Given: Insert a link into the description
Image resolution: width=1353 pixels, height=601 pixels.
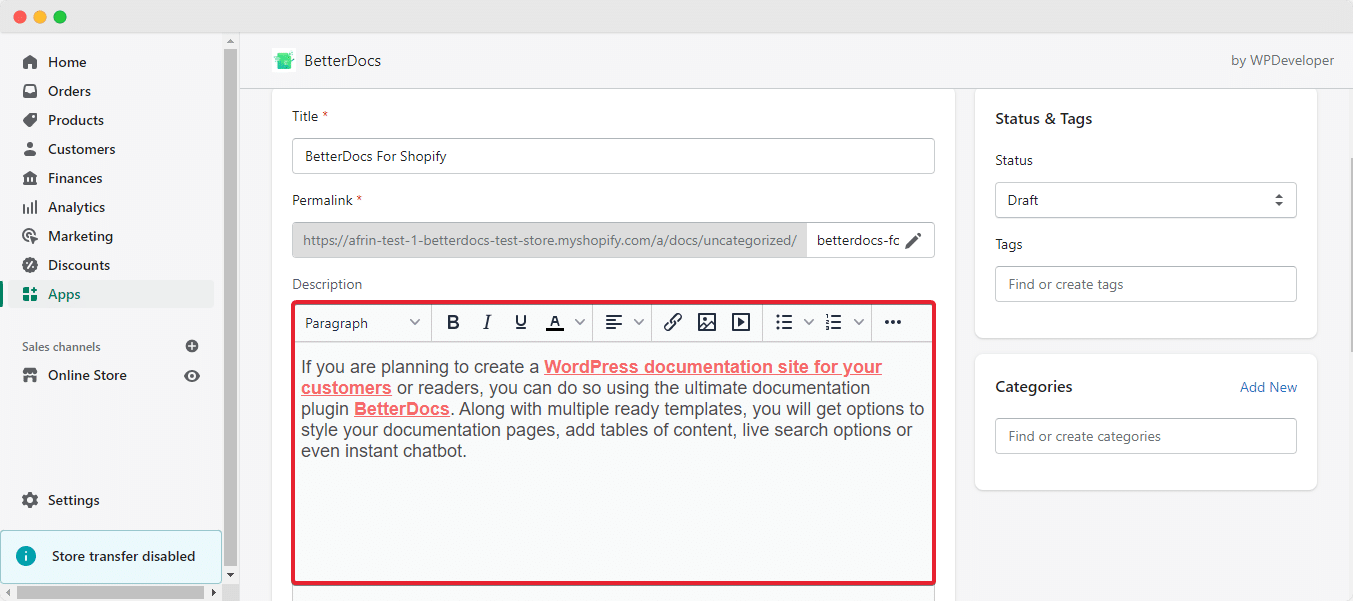Looking at the screenshot, I should point(672,321).
